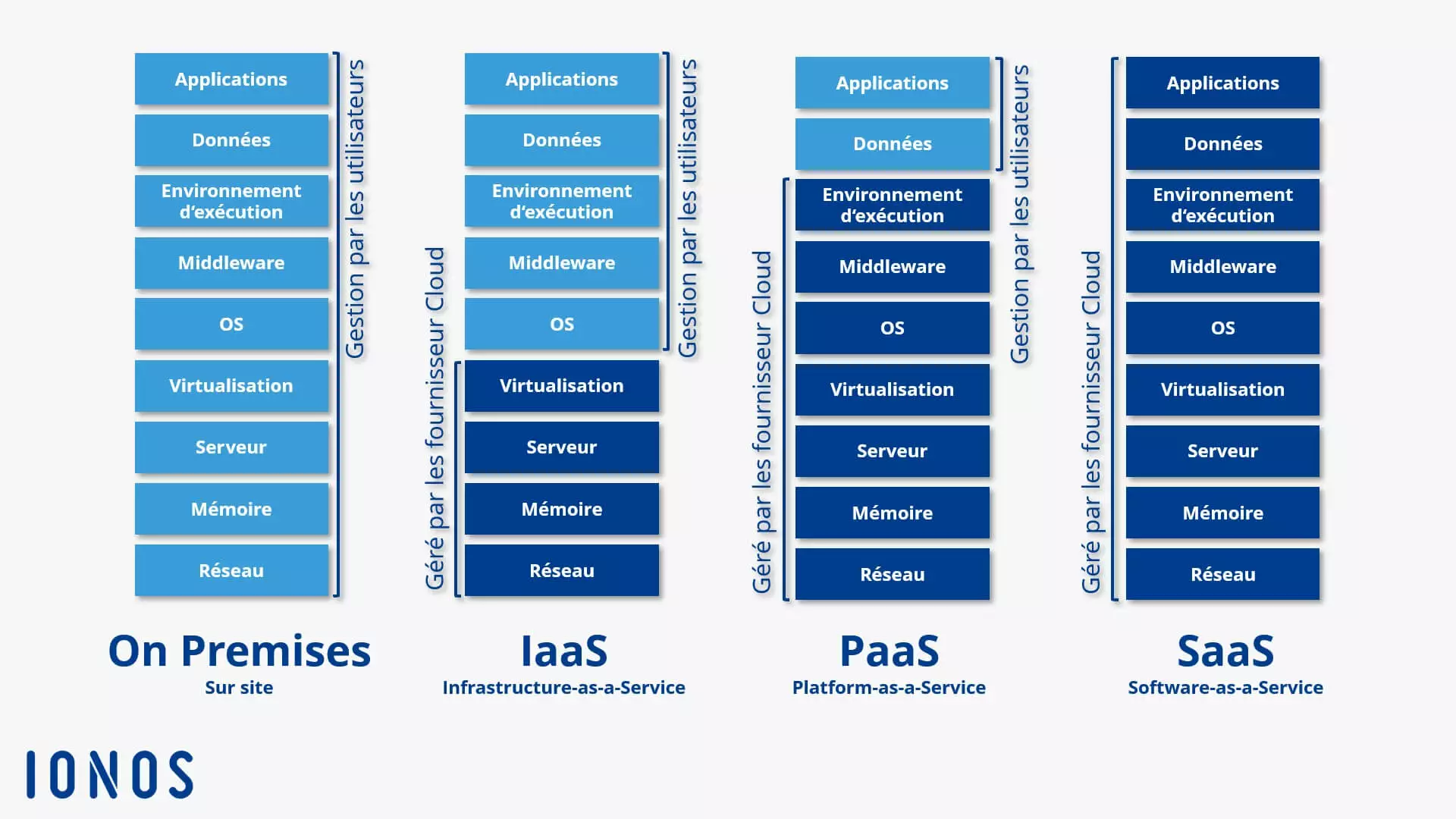Click the On Premises Applications layer

click(231, 78)
